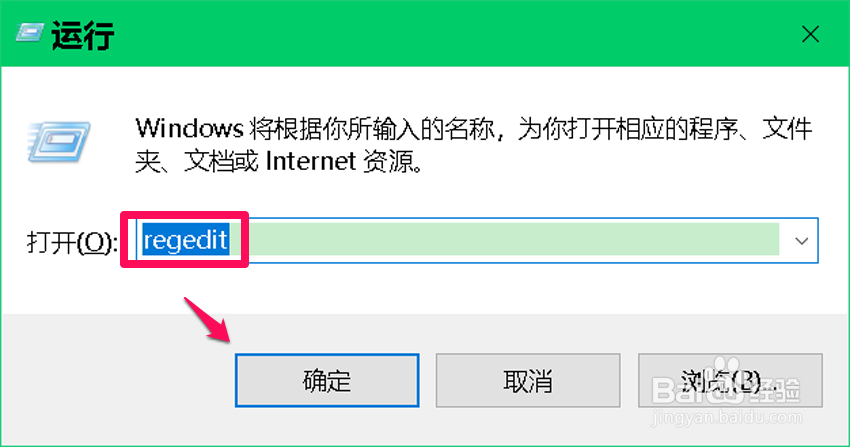Click the large Run program icon beside description
This screenshot has width=850, height=447.
click(59, 142)
